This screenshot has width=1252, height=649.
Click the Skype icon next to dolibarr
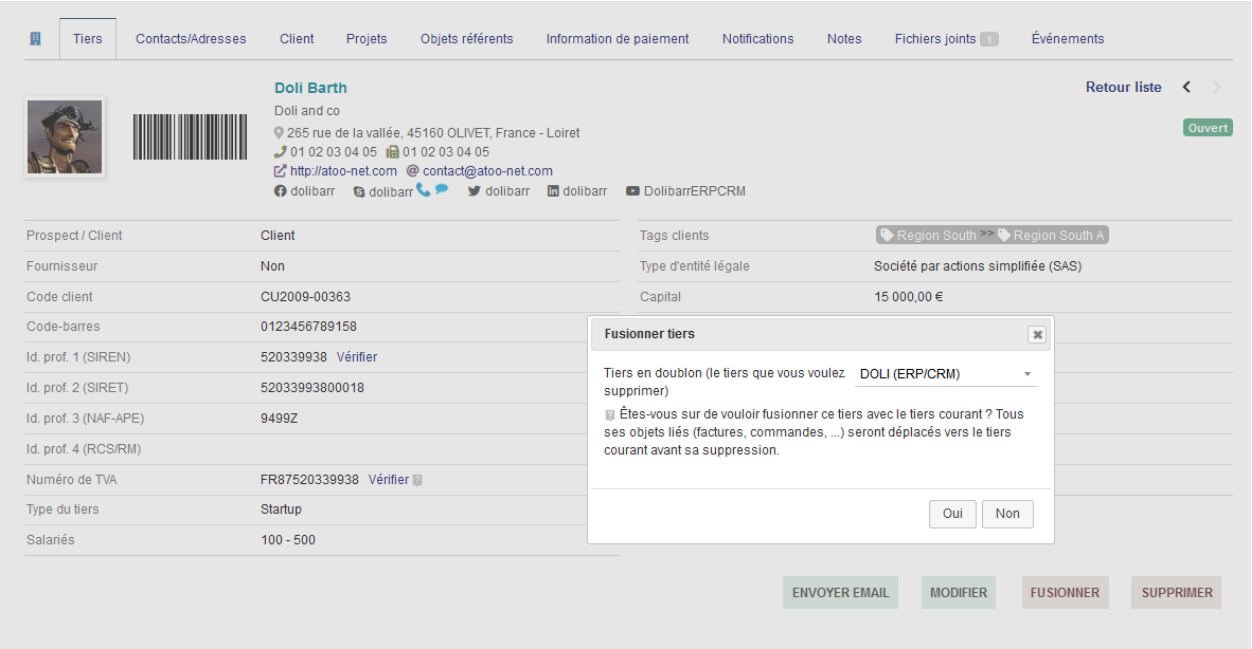point(359,191)
